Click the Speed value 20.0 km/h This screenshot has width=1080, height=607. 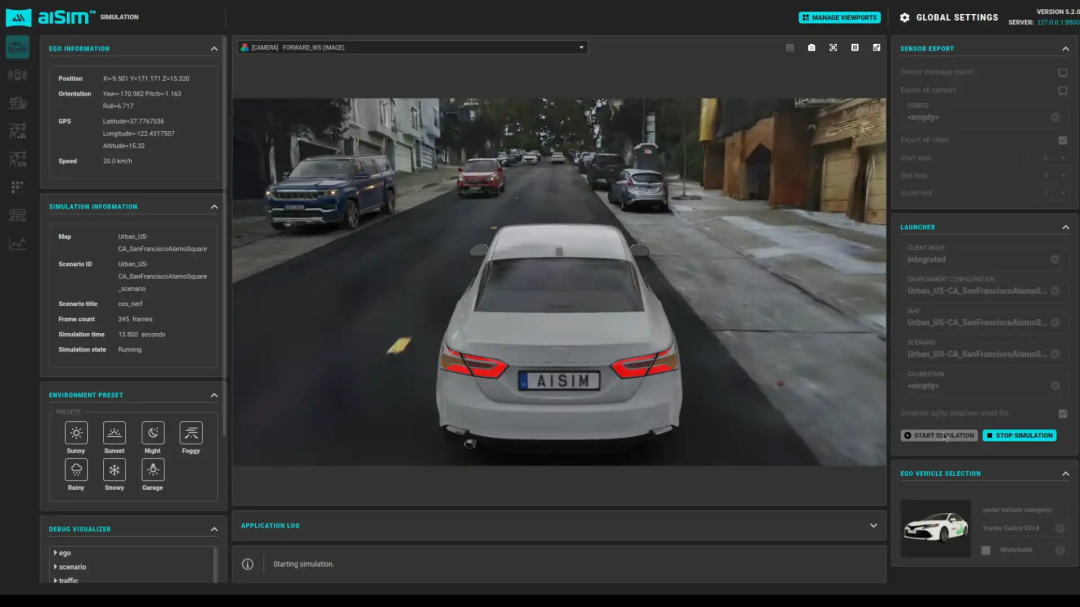(117, 161)
